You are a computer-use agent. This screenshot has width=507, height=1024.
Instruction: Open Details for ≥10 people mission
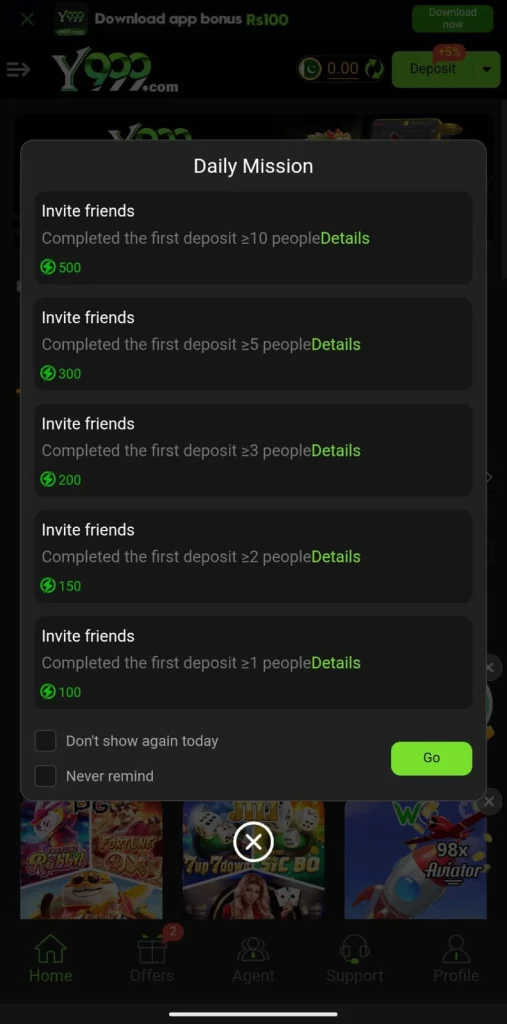pyautogui.click(x=345, y=238)
